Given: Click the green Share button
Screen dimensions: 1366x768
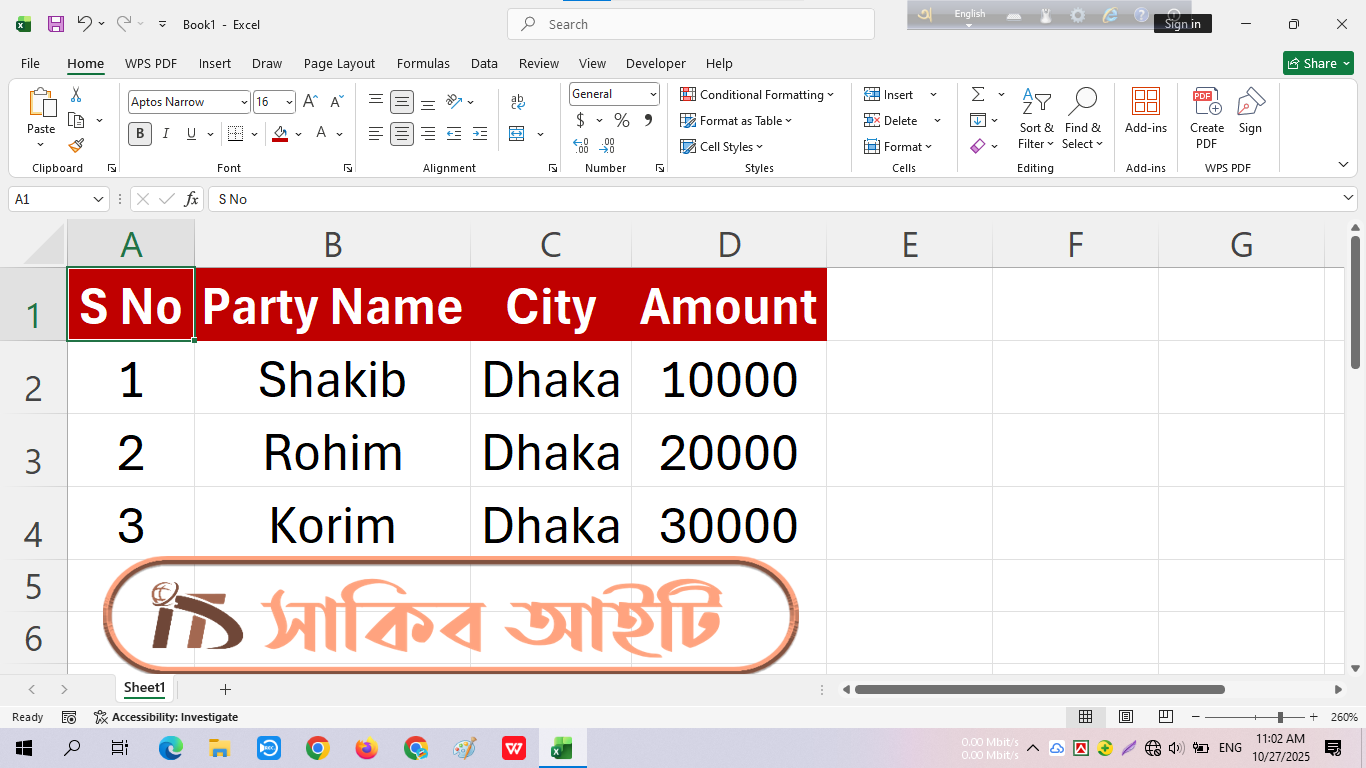Looking at the screenshot, I should click(x=1317, y=63).
